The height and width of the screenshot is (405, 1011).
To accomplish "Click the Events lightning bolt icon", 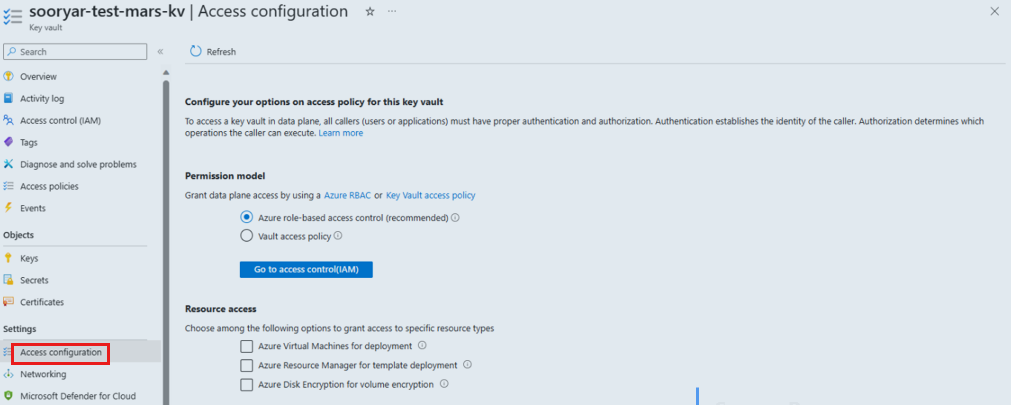I will [8, 208].
